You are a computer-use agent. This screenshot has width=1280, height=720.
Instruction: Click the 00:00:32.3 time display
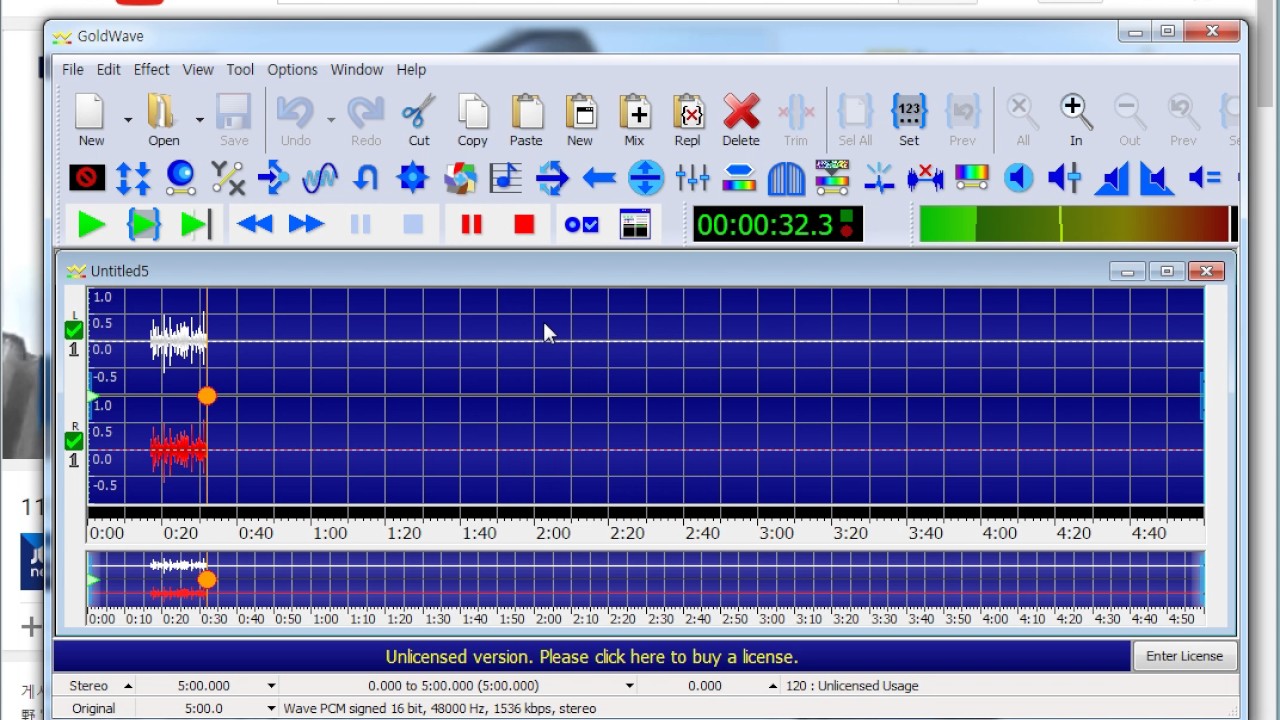pyautogui.click(x=778, y=224)
